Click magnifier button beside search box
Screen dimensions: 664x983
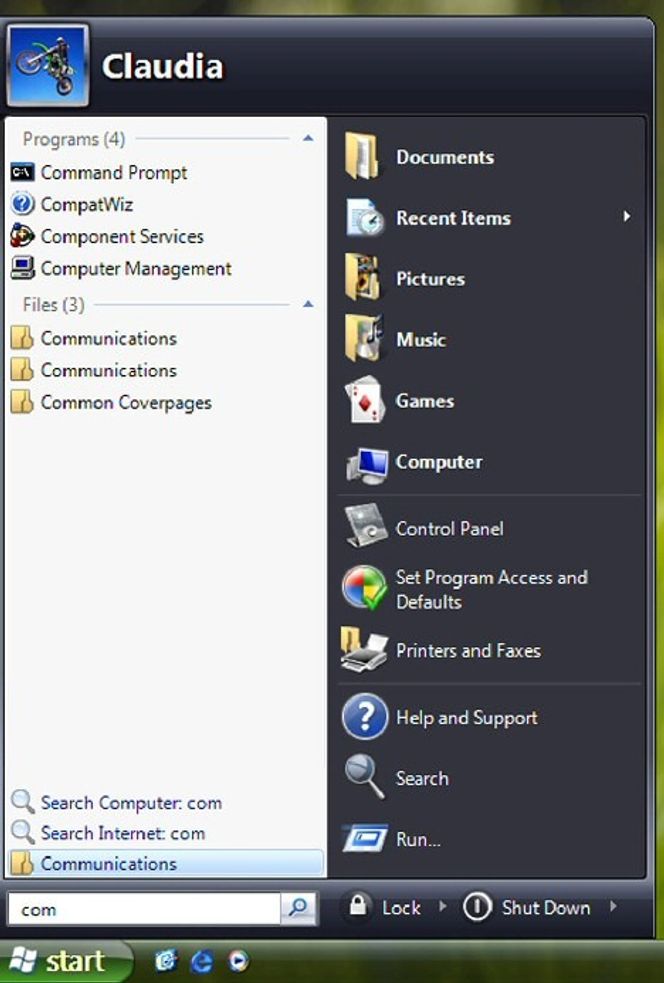298,908
